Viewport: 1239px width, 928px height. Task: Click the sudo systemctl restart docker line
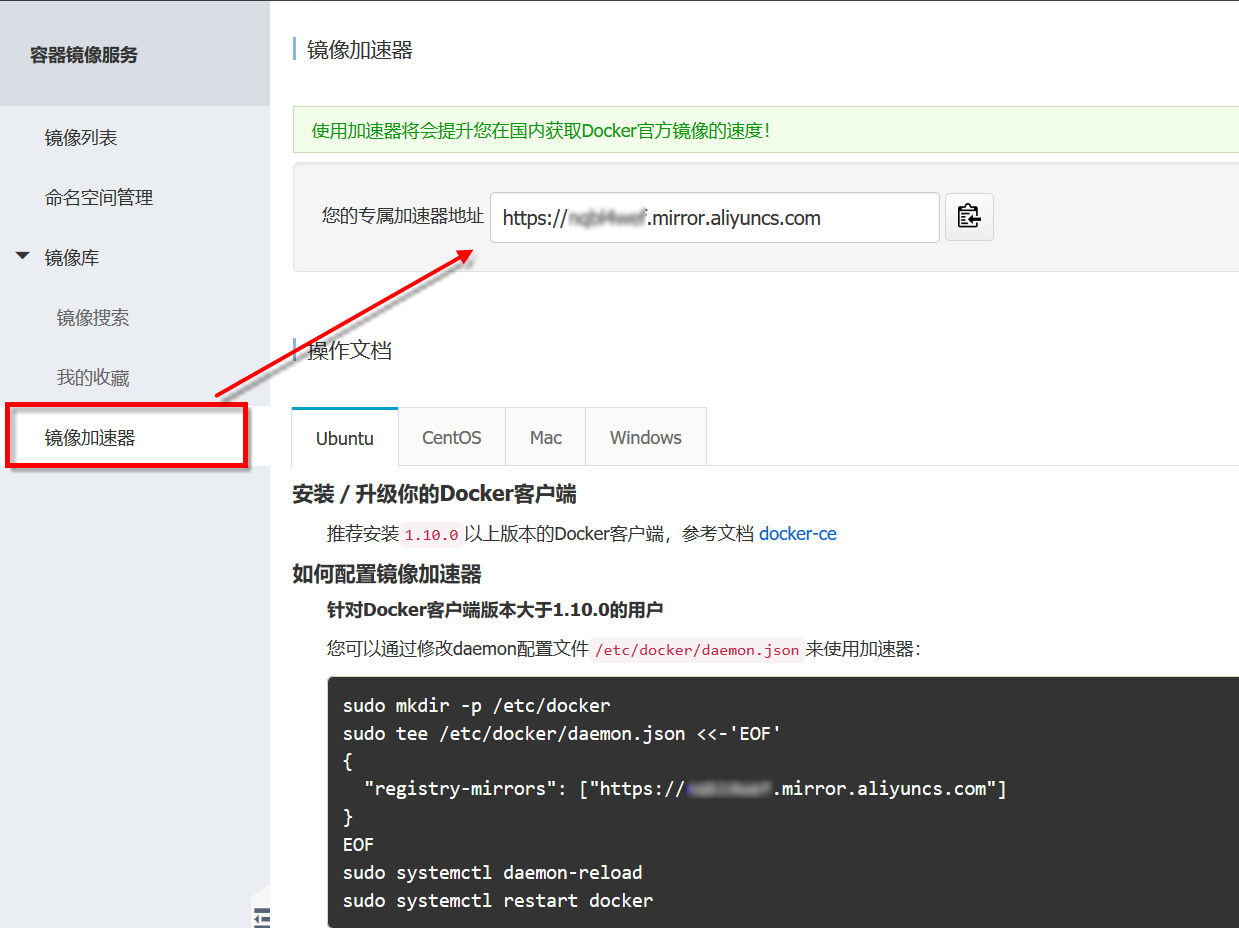tap(497, 900)
